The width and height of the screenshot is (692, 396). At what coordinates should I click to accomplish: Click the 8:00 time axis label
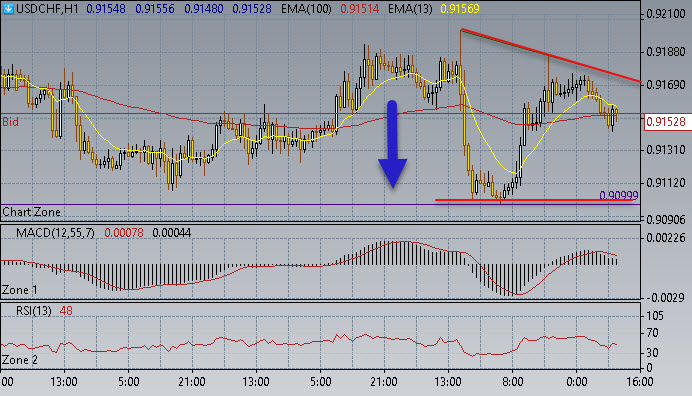(512, 382)
